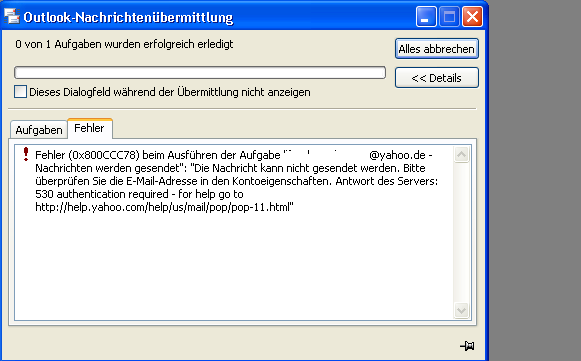This screenshot has width=581, height=361.
Task: Close the Outlook-Nachrichtenübermittlung dialog
Action: coord(472,17)
